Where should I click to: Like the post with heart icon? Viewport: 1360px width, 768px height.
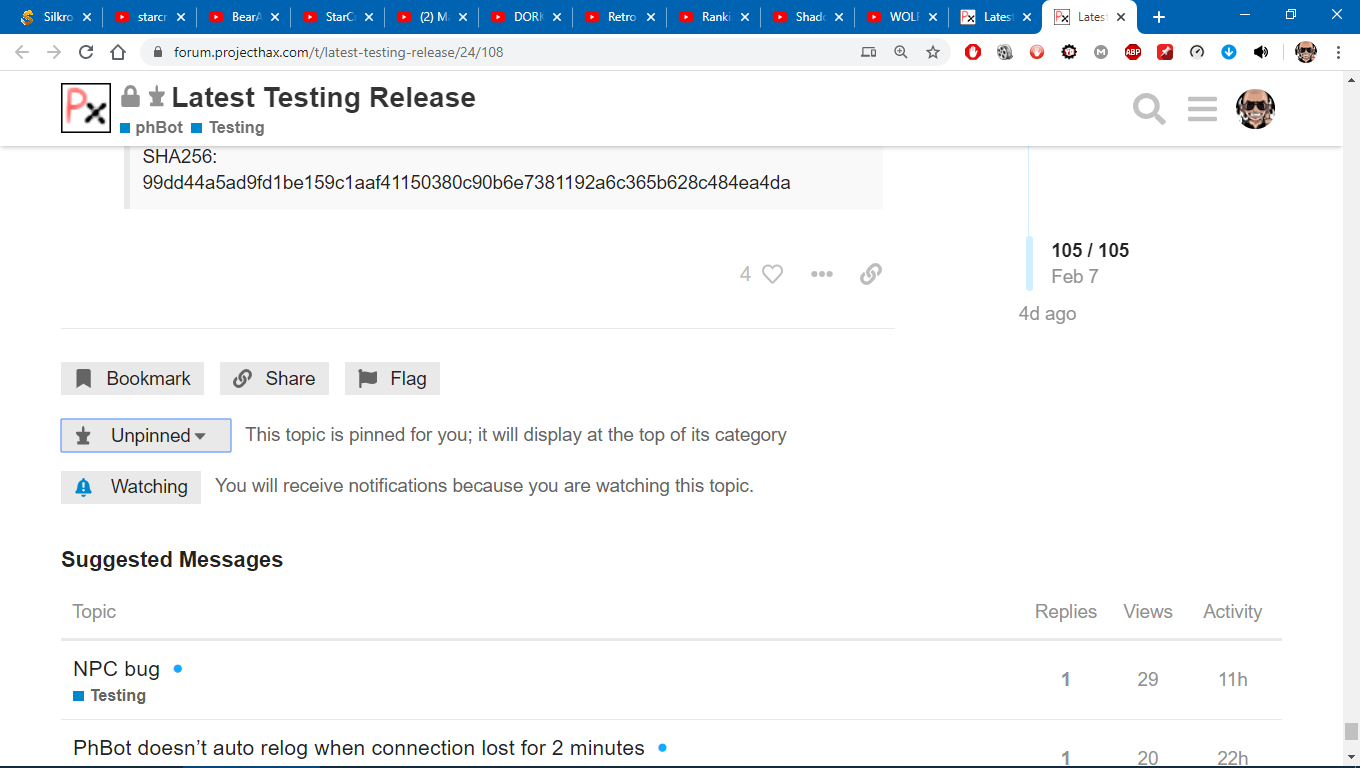coord(773,274)
